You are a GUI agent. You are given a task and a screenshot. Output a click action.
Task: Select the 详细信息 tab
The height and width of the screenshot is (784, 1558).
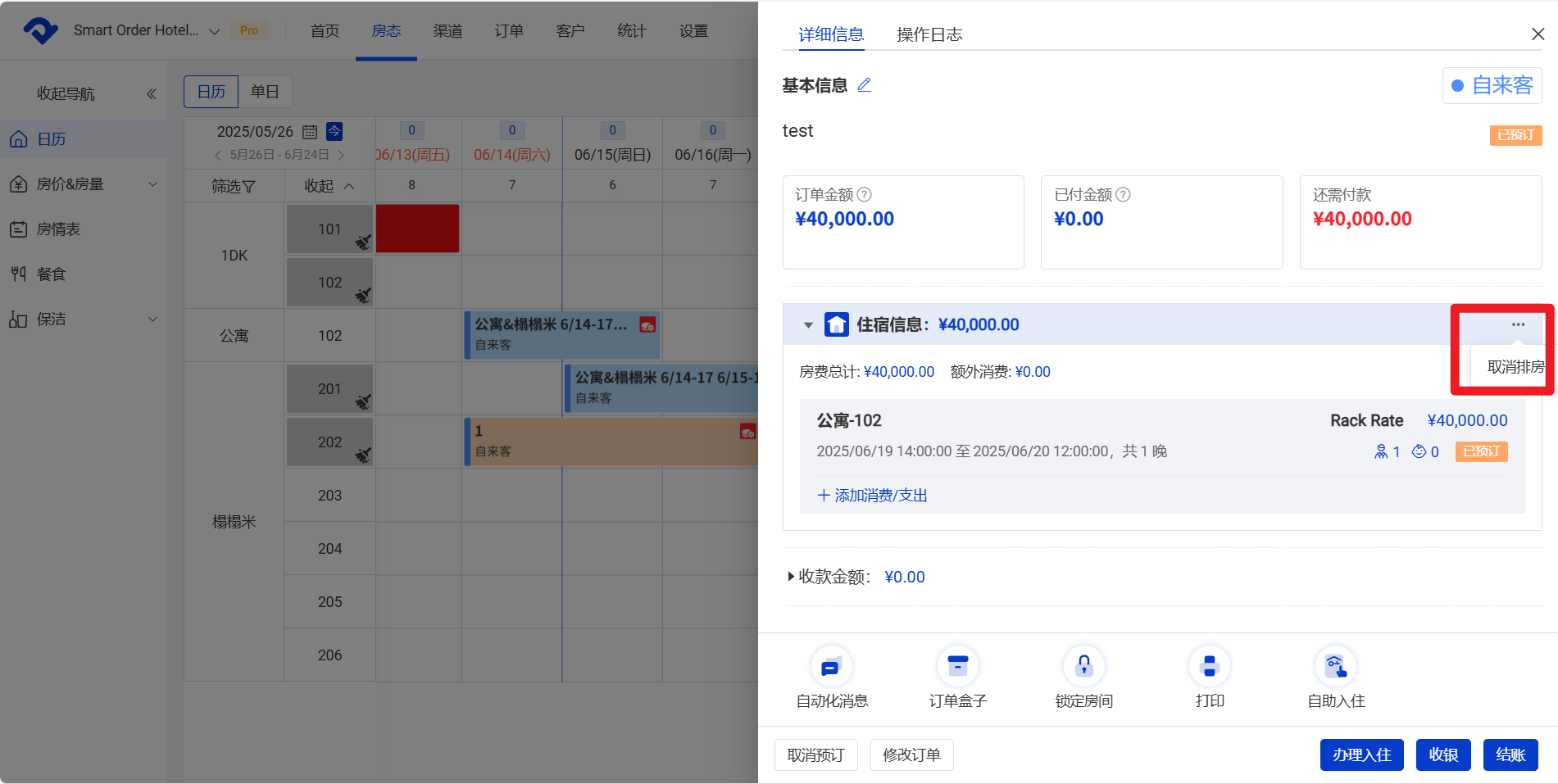point(831,34)
